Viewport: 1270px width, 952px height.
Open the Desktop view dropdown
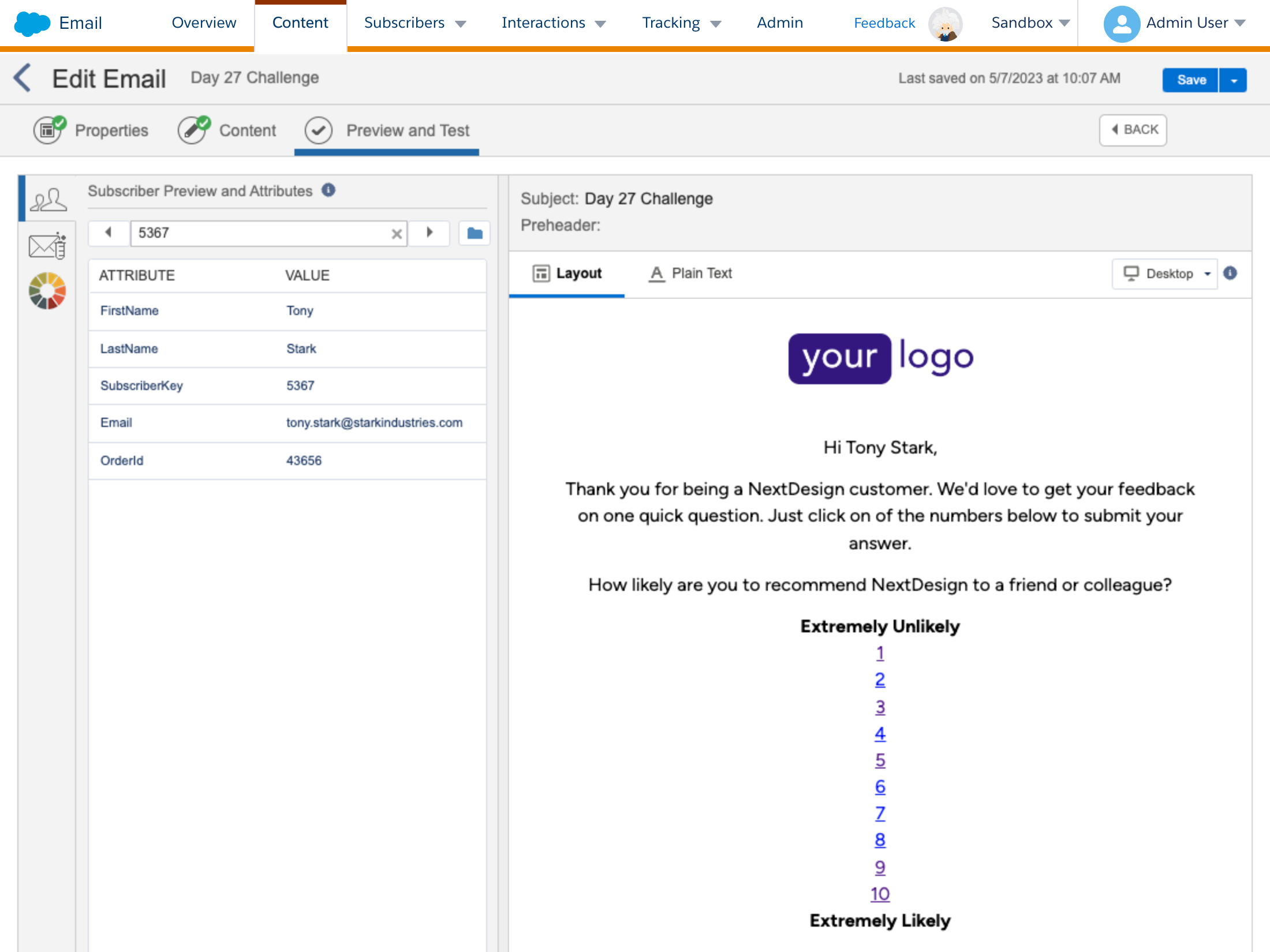[x=1166, y=273]
